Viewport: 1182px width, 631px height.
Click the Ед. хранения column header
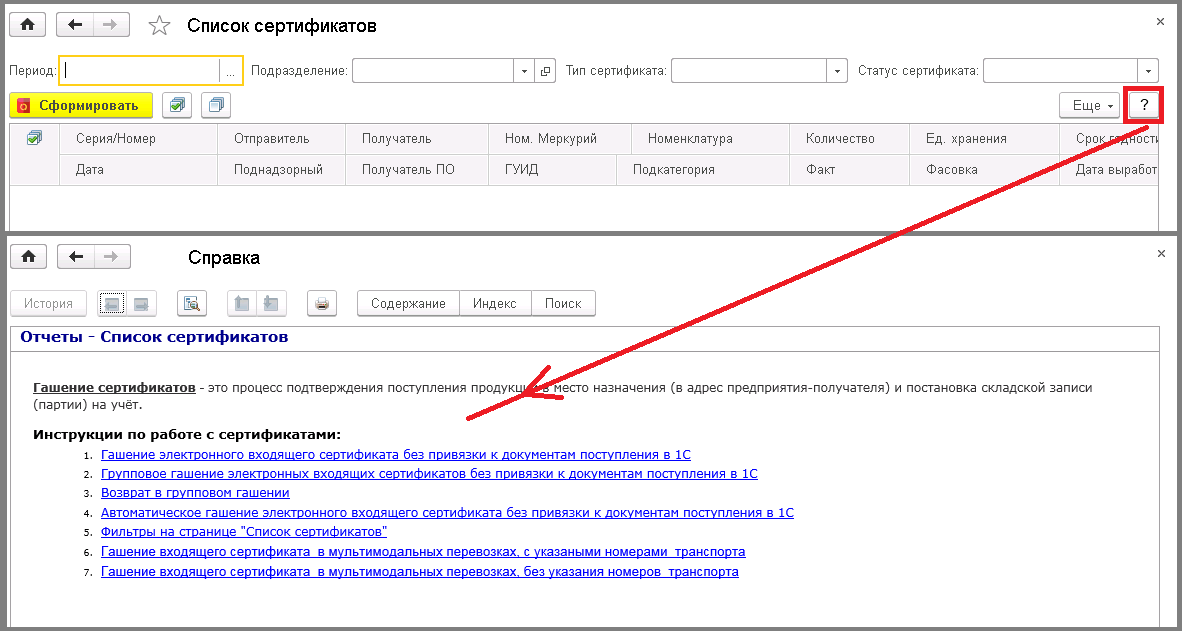coord(983,139)
